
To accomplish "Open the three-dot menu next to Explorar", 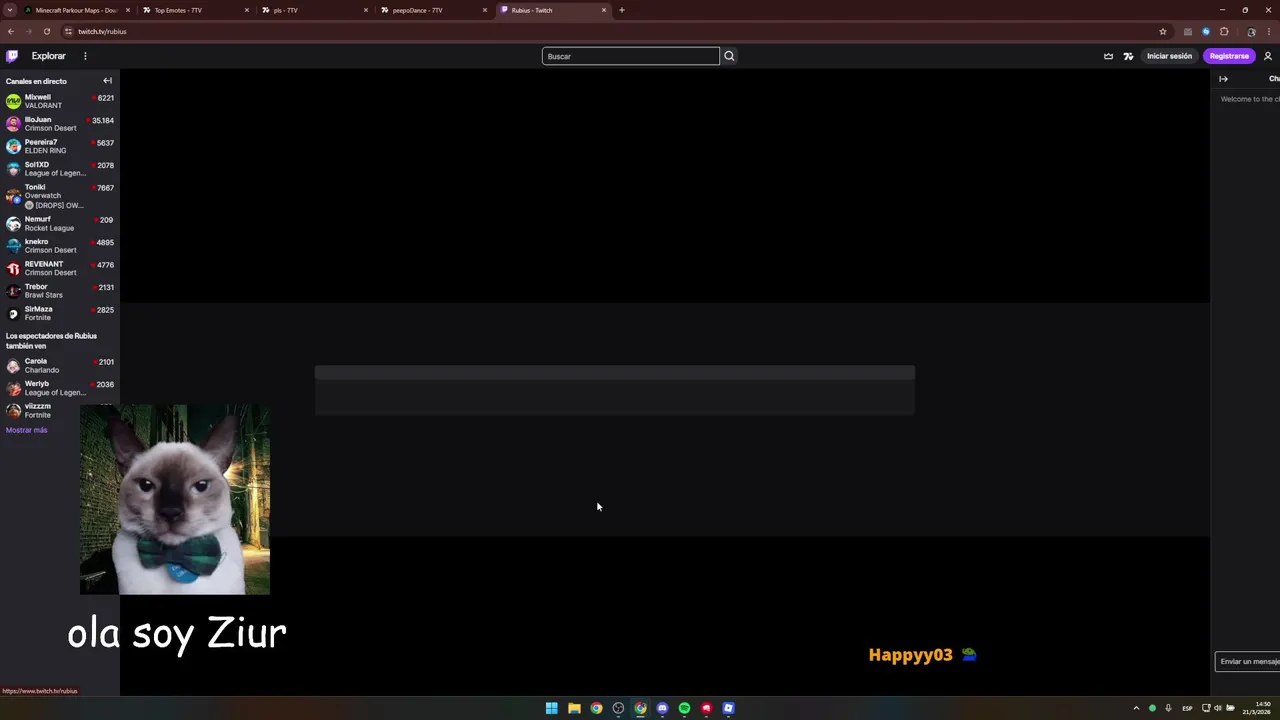I will pyautogui.click(x=85, y=56).
